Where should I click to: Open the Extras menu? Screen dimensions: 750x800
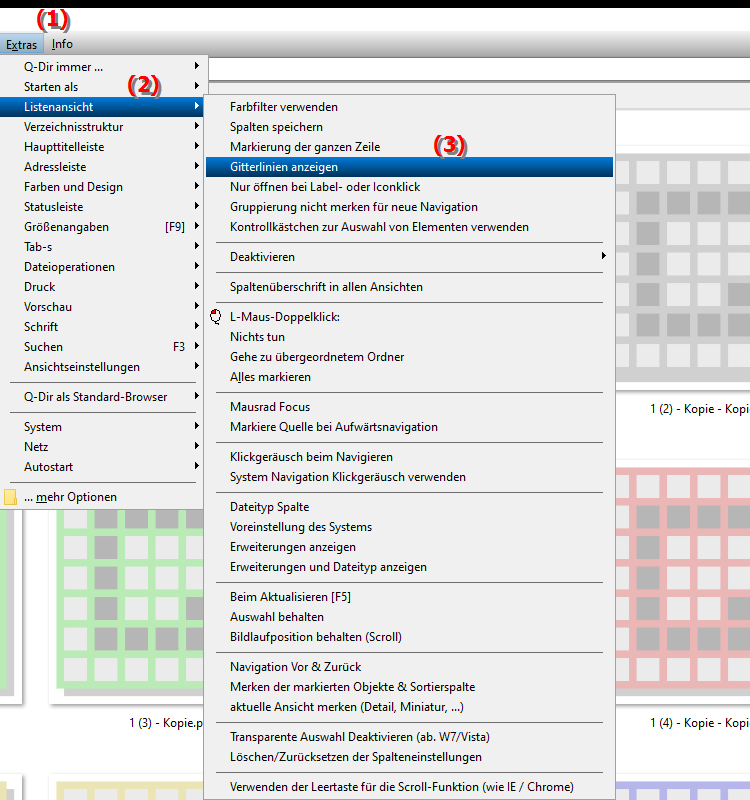coord(21,45)
